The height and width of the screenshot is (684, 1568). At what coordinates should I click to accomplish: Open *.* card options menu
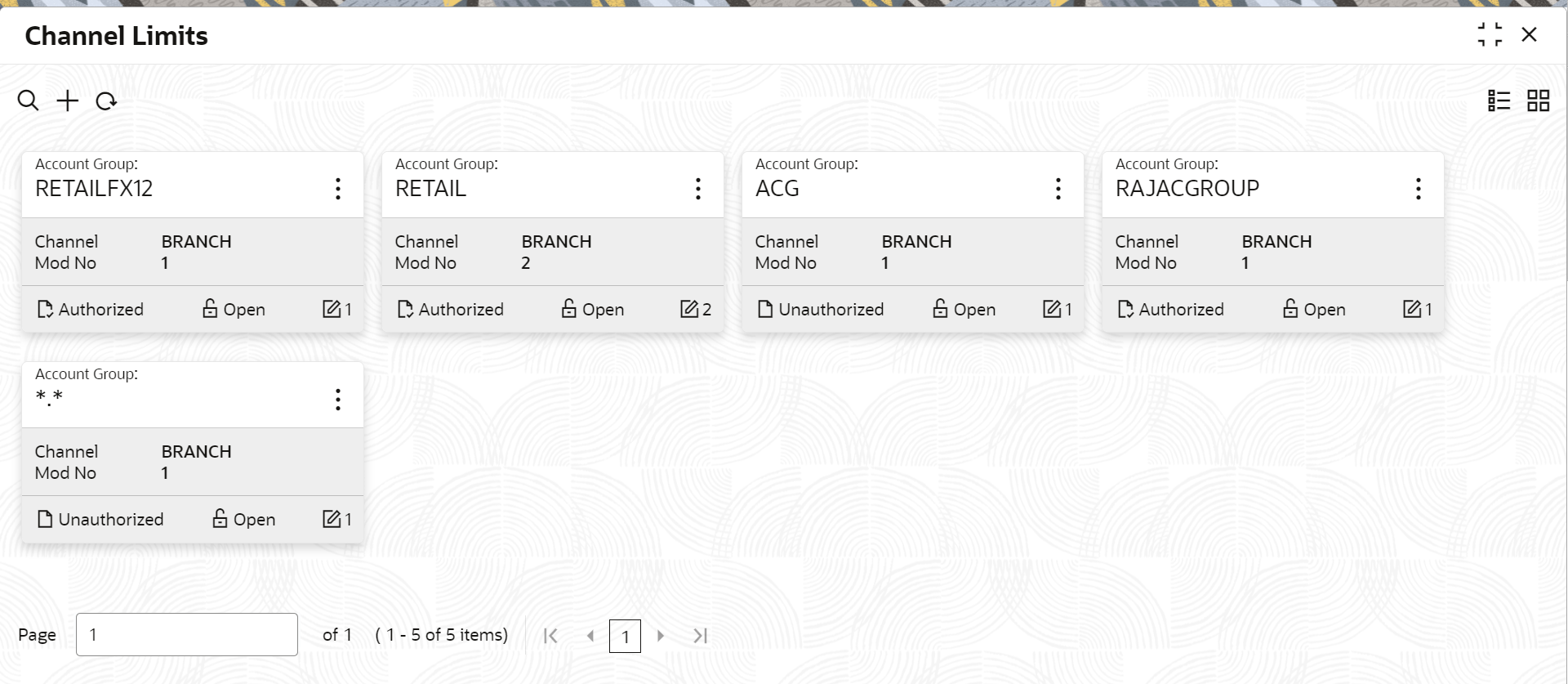click(338, 399)
